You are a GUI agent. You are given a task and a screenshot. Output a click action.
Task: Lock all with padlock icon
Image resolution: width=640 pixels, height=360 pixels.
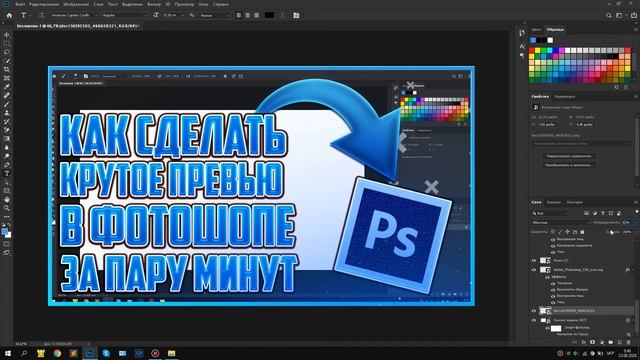582,232
